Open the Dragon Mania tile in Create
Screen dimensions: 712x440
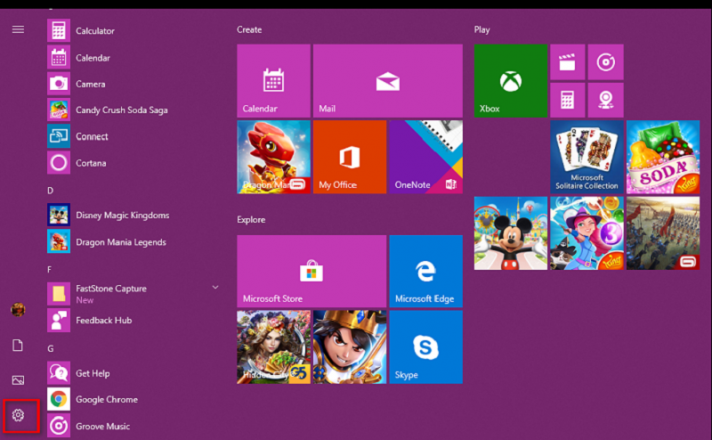[274, 157]
